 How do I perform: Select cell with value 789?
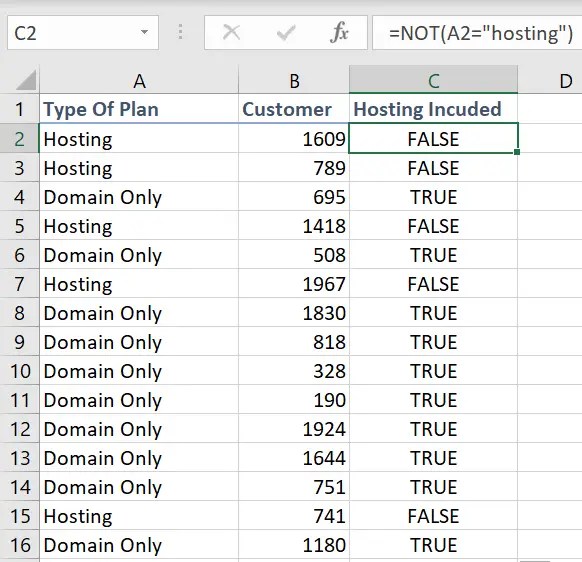[x=294, y=167]
